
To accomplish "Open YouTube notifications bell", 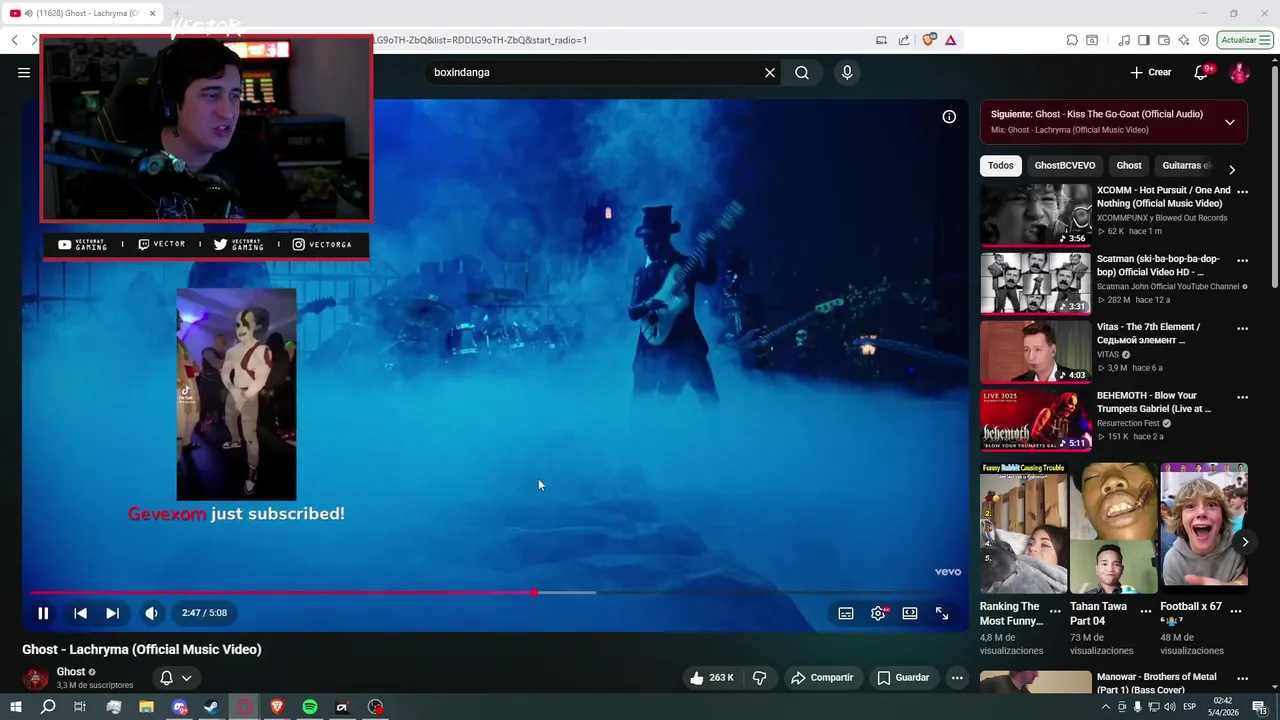I will (x=1202, y=72).
